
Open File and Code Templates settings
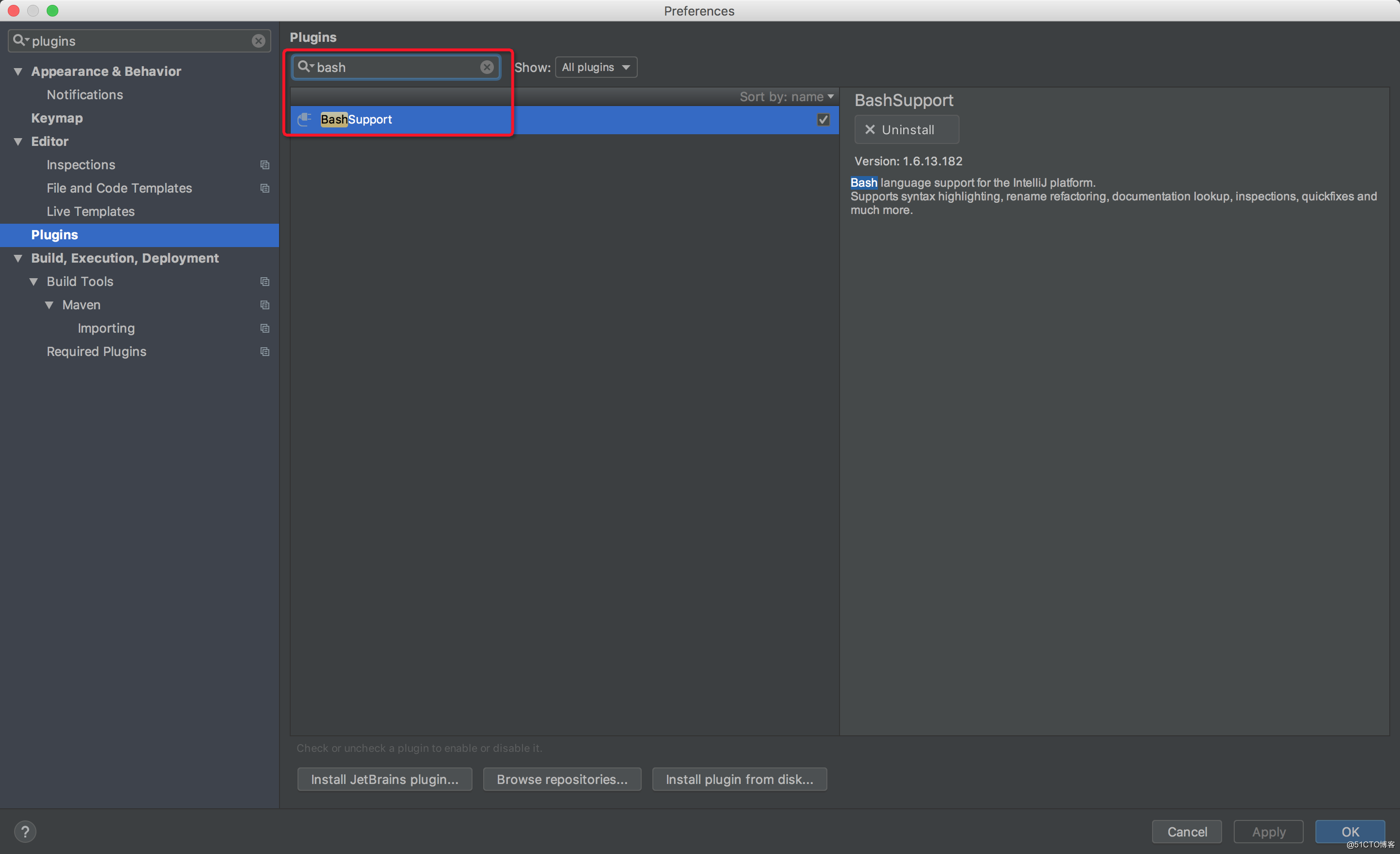(119, 188)
